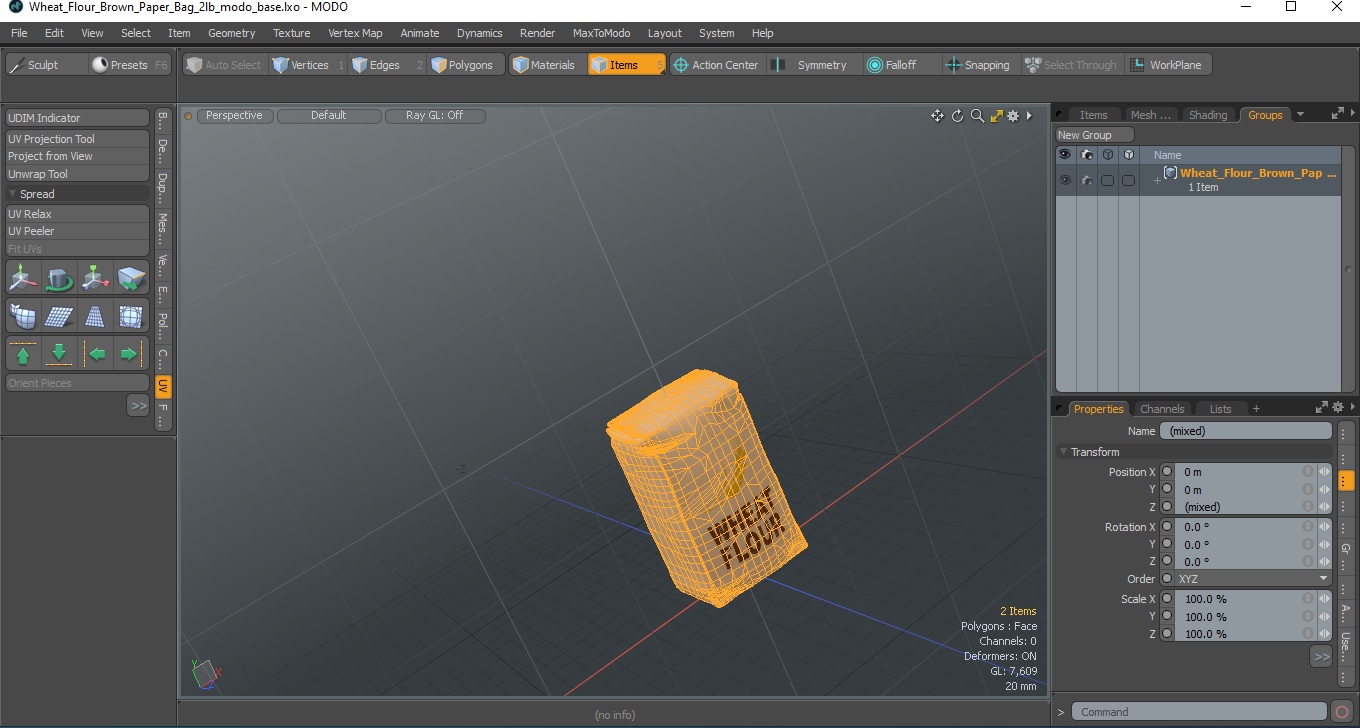
Task: Align UVs up with green up arrow
Action: pyautogui.click(x=23, y=354)
